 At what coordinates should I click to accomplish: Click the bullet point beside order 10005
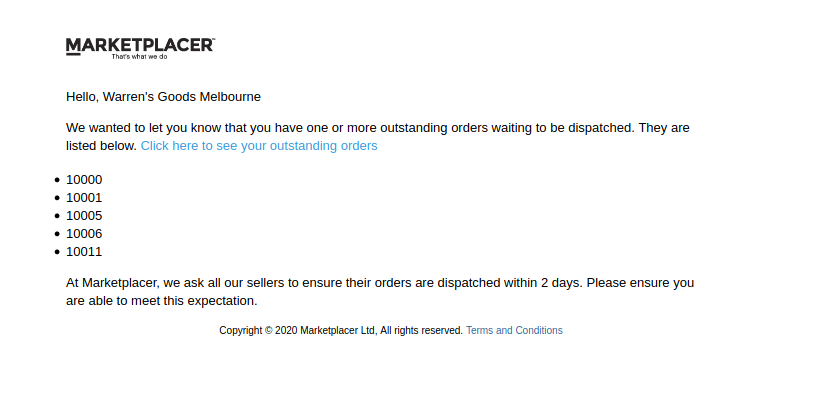point(57,216)
